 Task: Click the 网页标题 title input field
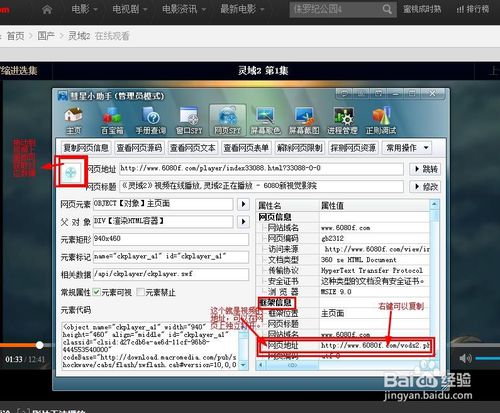261,186
